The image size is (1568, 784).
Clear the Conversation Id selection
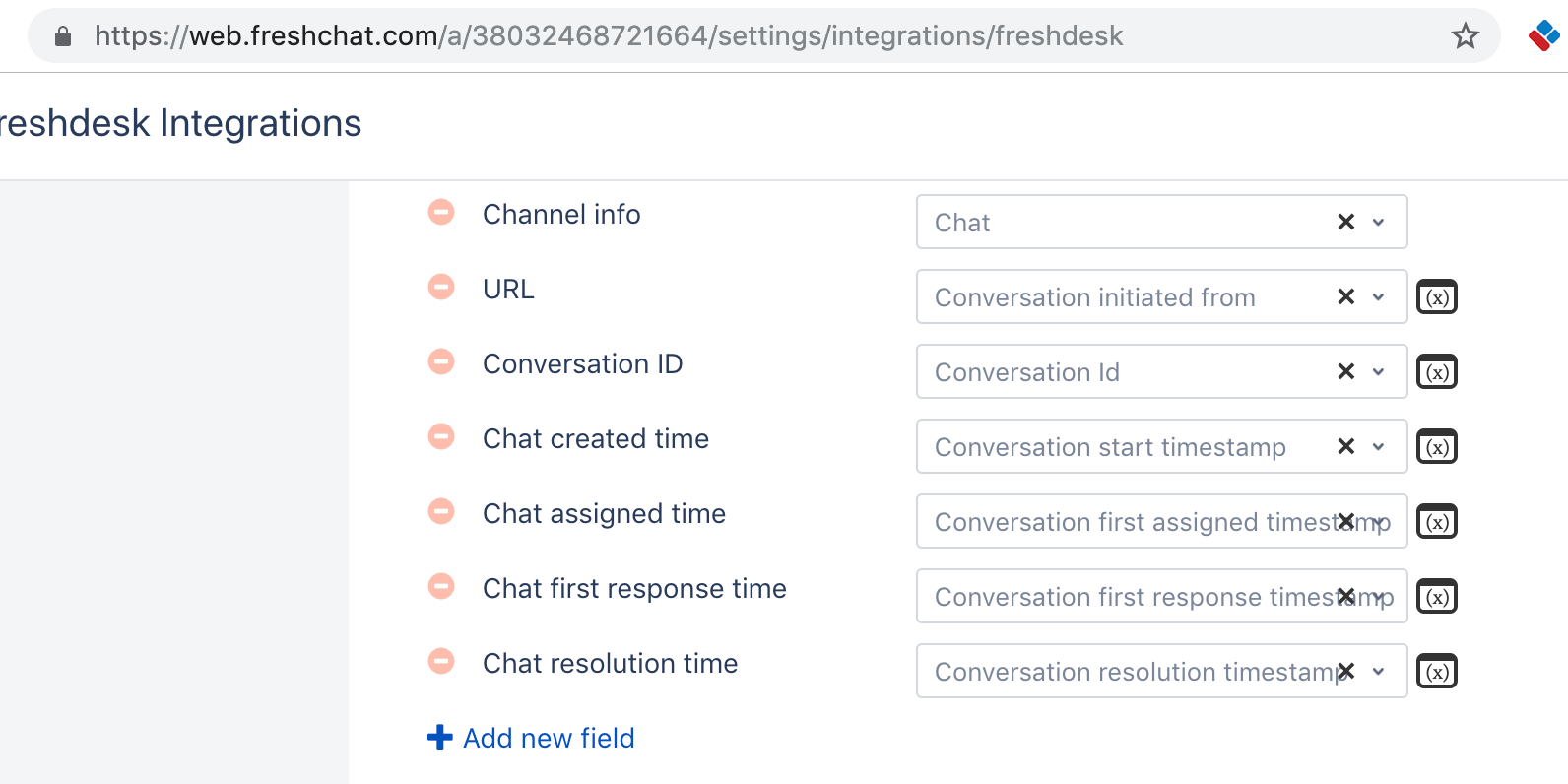1346,371
